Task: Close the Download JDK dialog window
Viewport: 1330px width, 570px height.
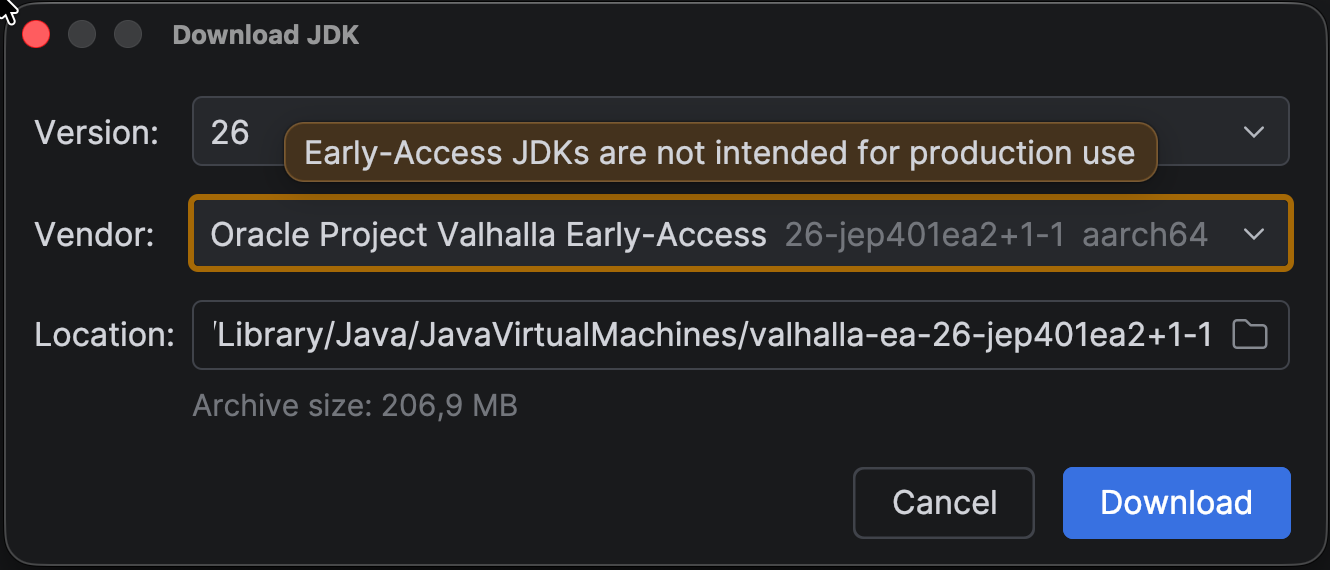Action: [37, 35]
